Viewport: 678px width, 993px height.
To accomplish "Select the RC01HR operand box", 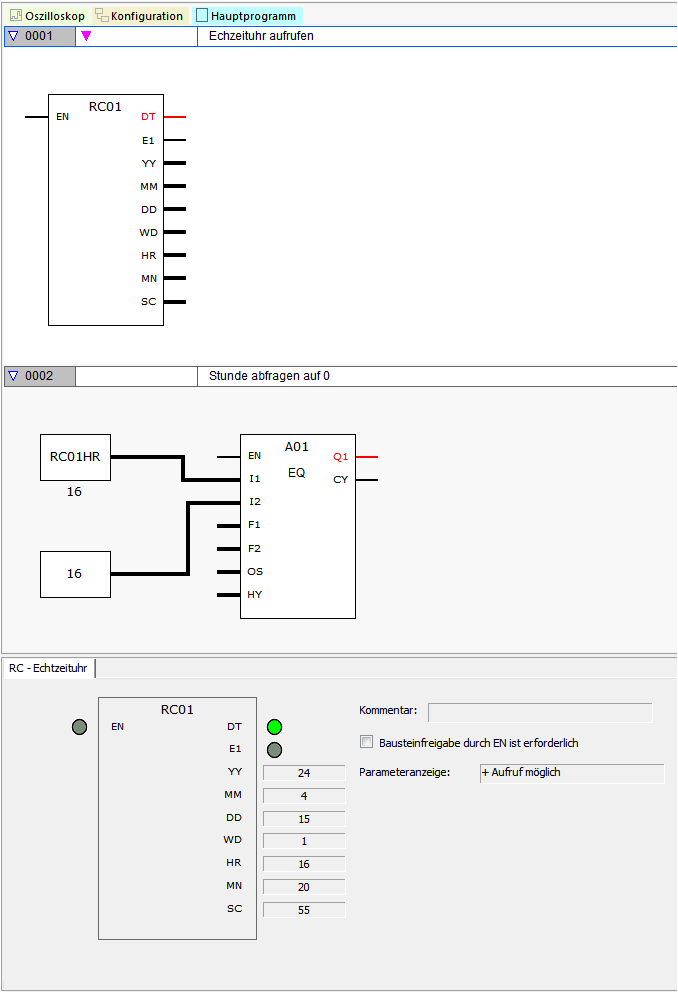I will (x=75, y=457).
